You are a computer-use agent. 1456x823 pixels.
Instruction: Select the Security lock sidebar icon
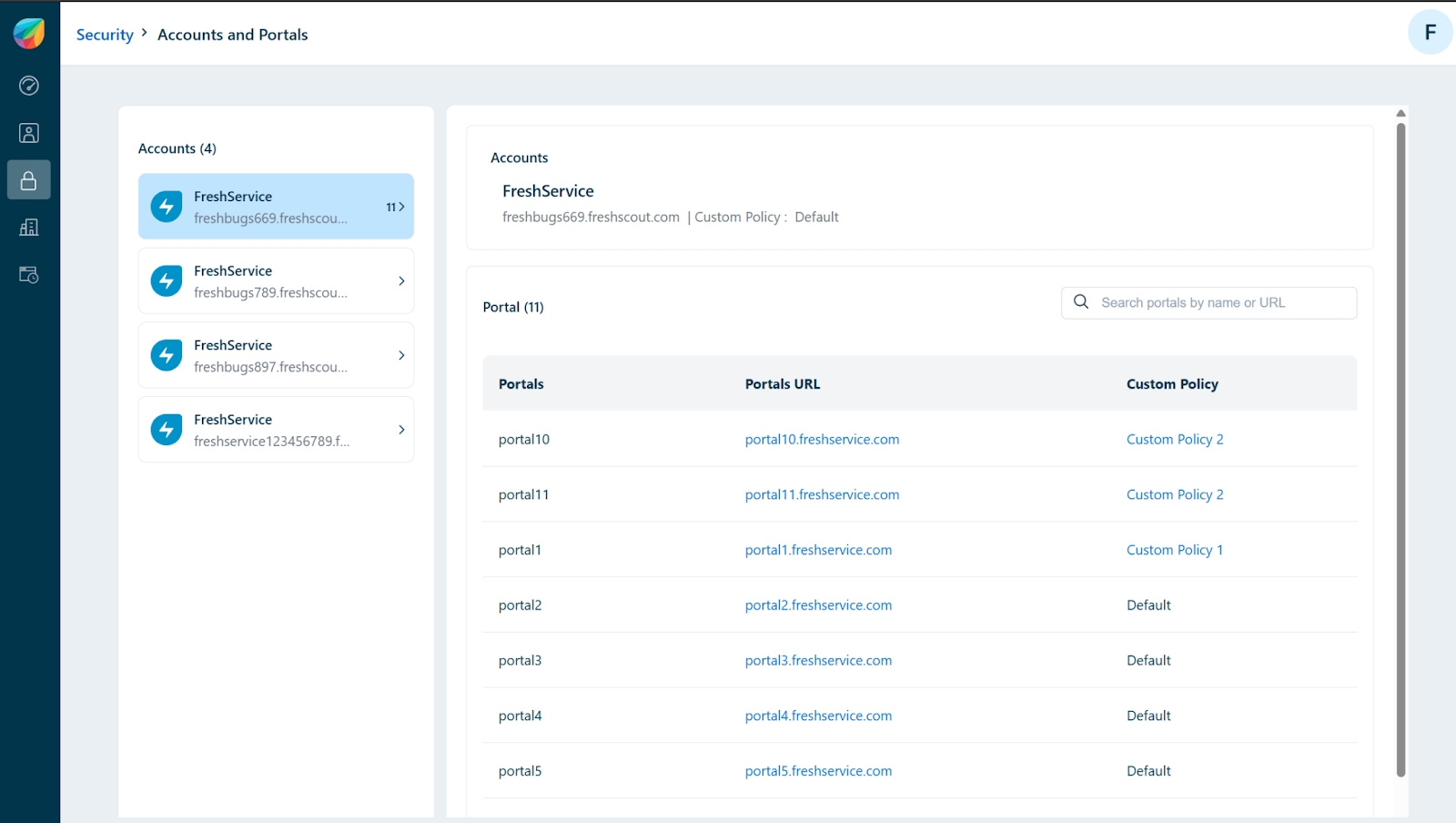click(29, 180)
